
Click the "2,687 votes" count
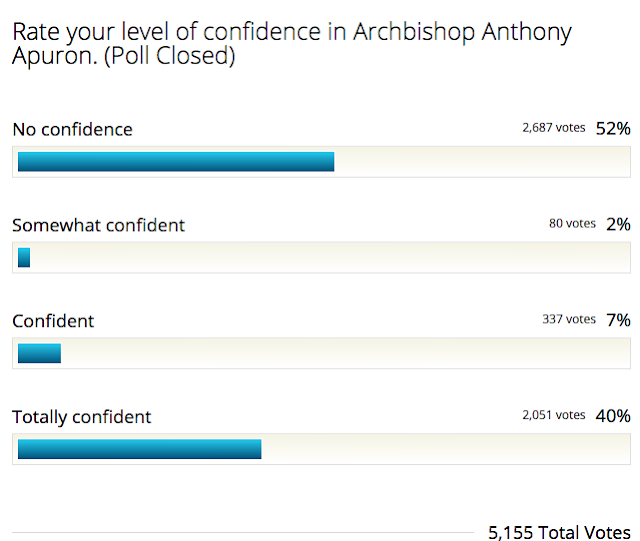pyautogui.click(x=554, y=128)
